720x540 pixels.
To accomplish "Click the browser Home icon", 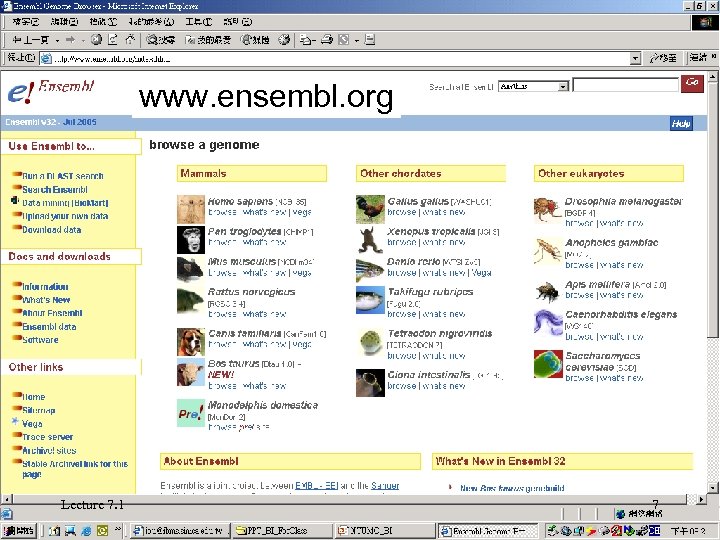I will point(130,40).
